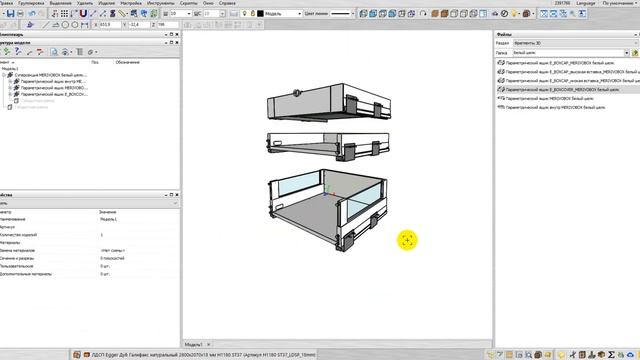Save the model with the floppy disk icon
This screenshot has width=640, height=360.
[11, 13]
